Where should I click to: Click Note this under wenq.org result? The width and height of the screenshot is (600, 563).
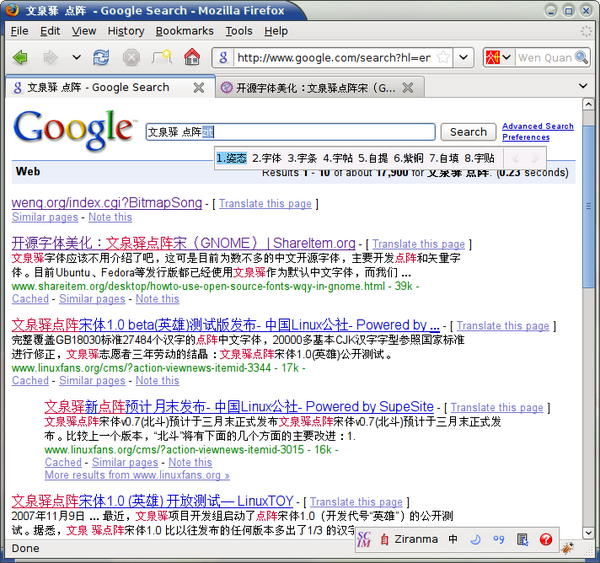(x=110, y=217)
